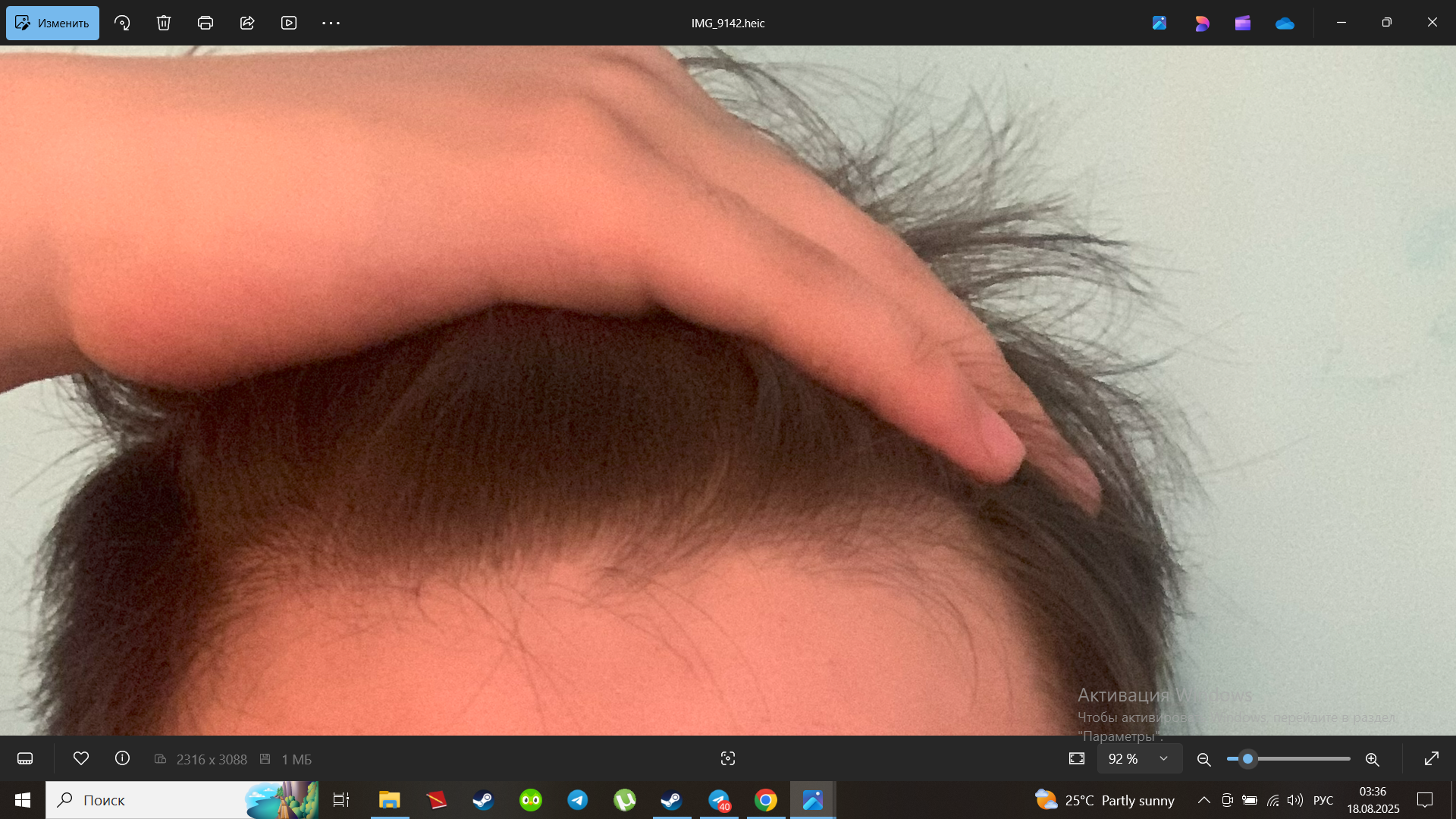Open the Windows Start menu

click(23, 800)
